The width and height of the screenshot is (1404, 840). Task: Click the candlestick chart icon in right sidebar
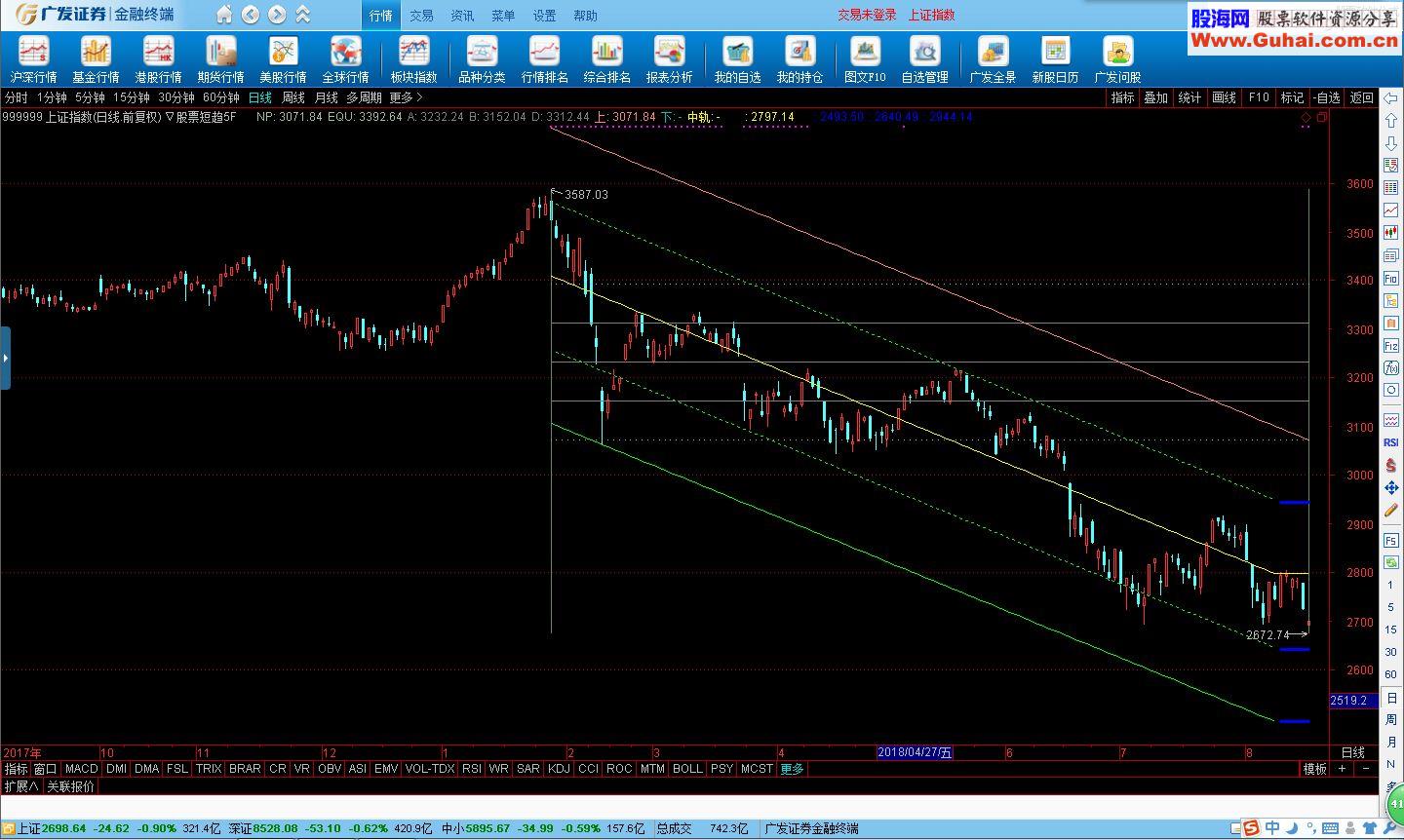pos(1391,233)
